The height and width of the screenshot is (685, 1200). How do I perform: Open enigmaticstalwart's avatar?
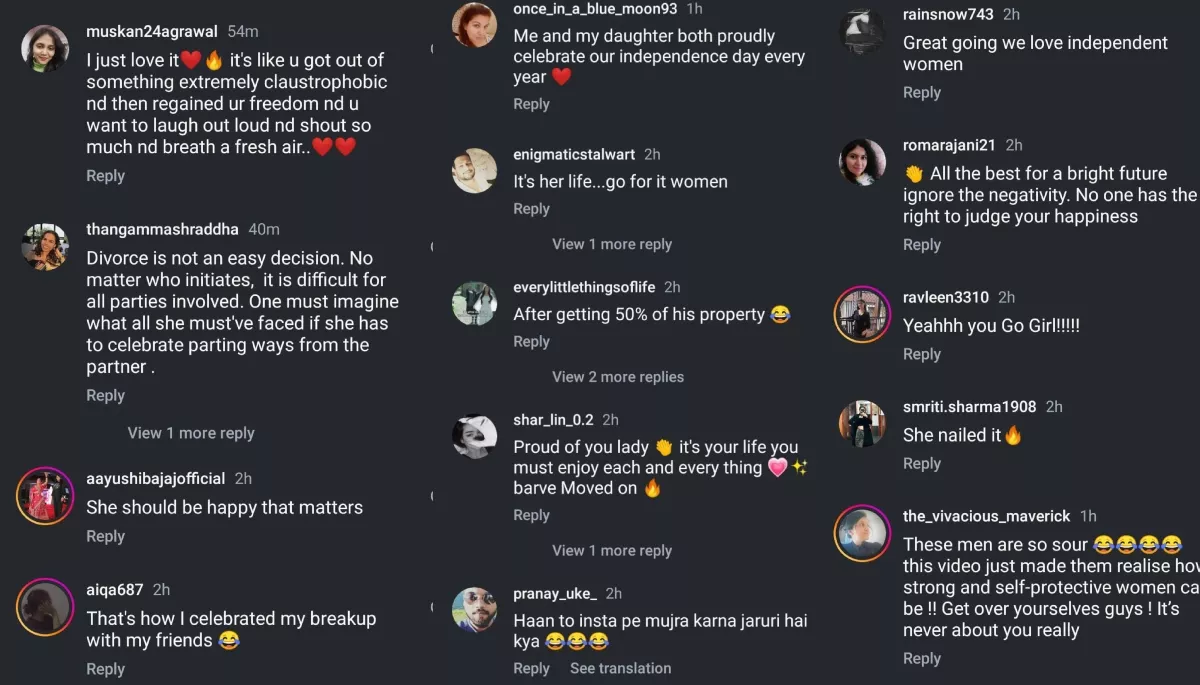[474, 171]
